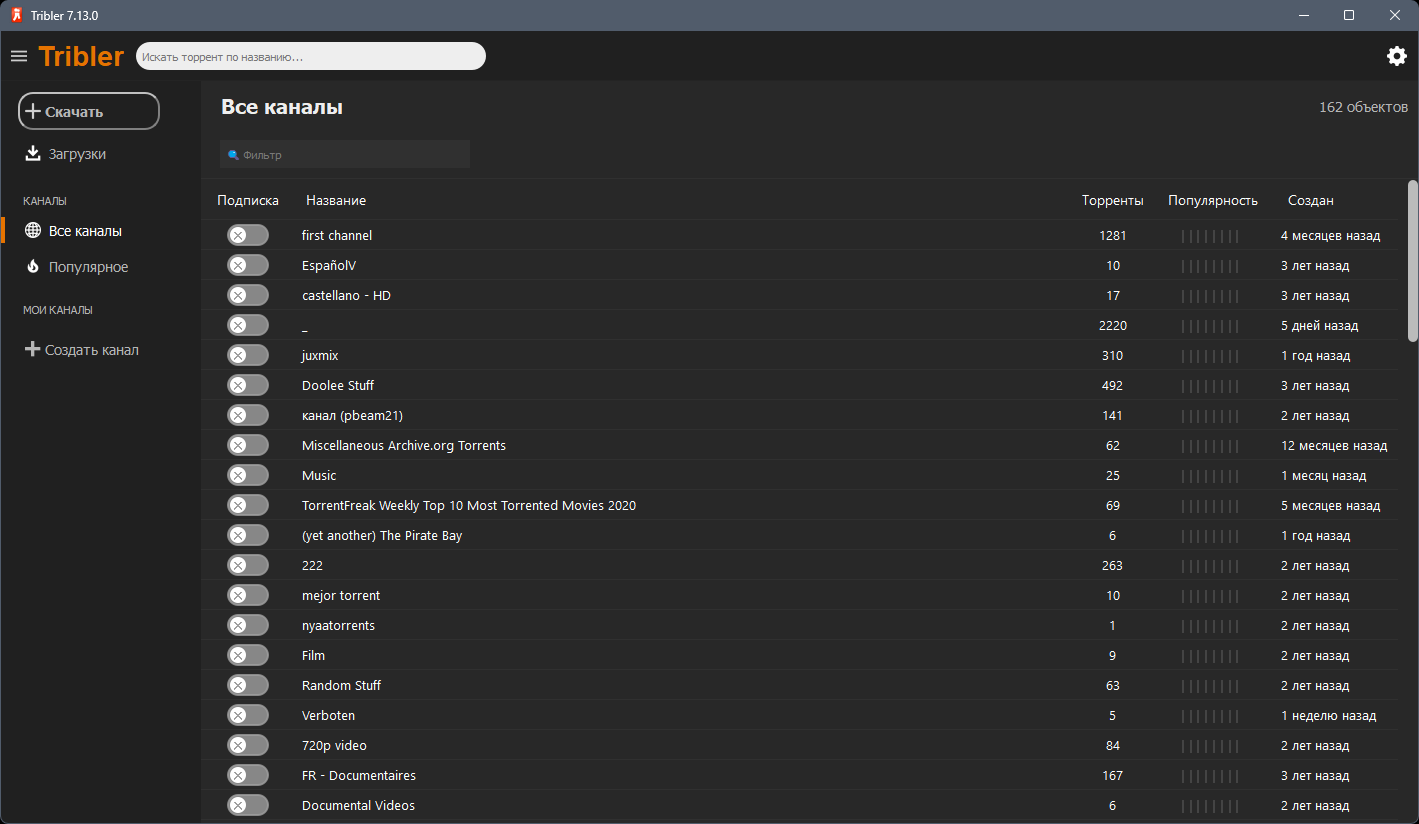This screenshot has width=1419, height=824.
Task: Subscribe to the Music channel
Action: (x=247, y=475)
